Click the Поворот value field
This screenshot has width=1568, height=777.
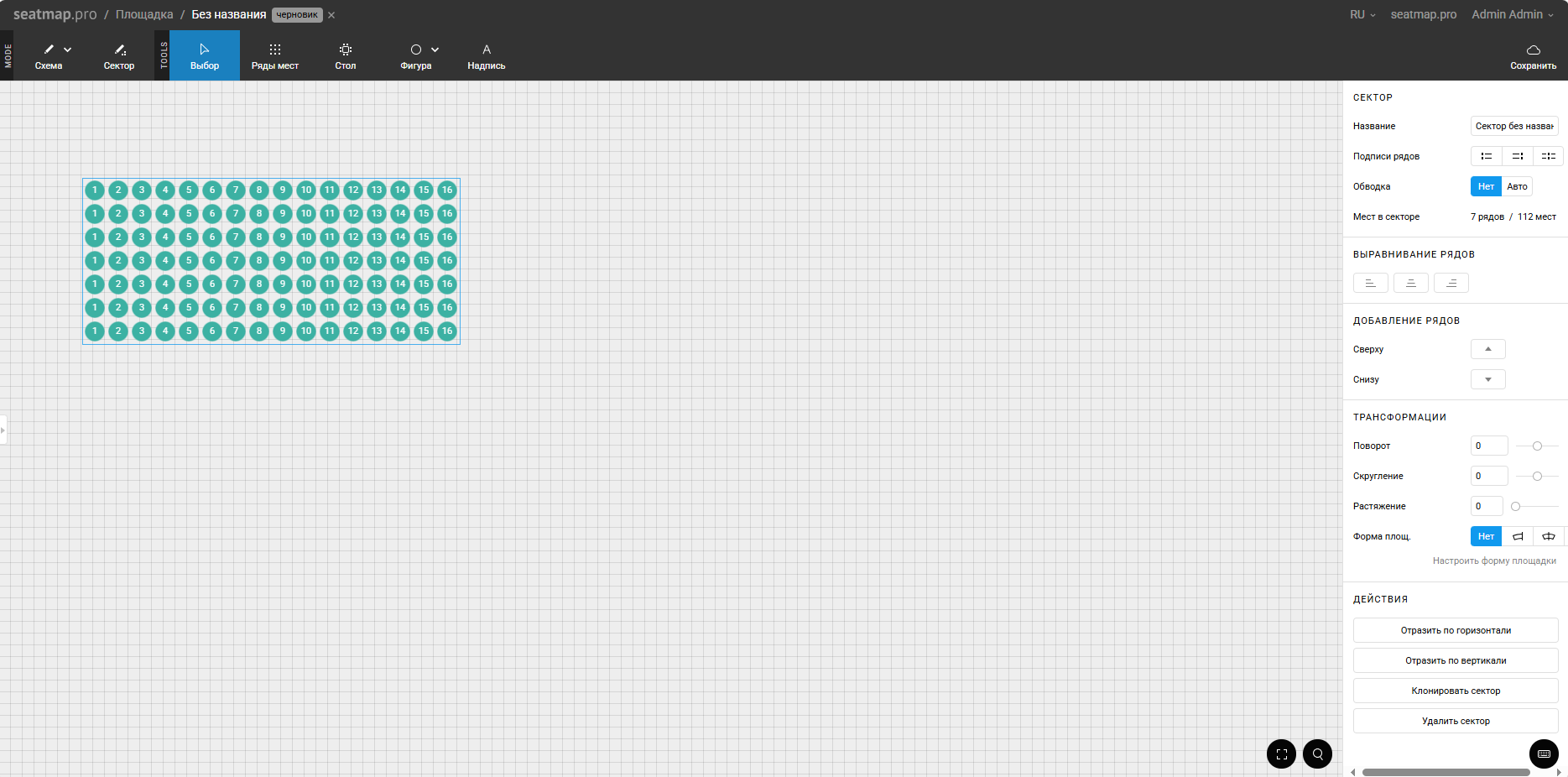coord(1489,446)
